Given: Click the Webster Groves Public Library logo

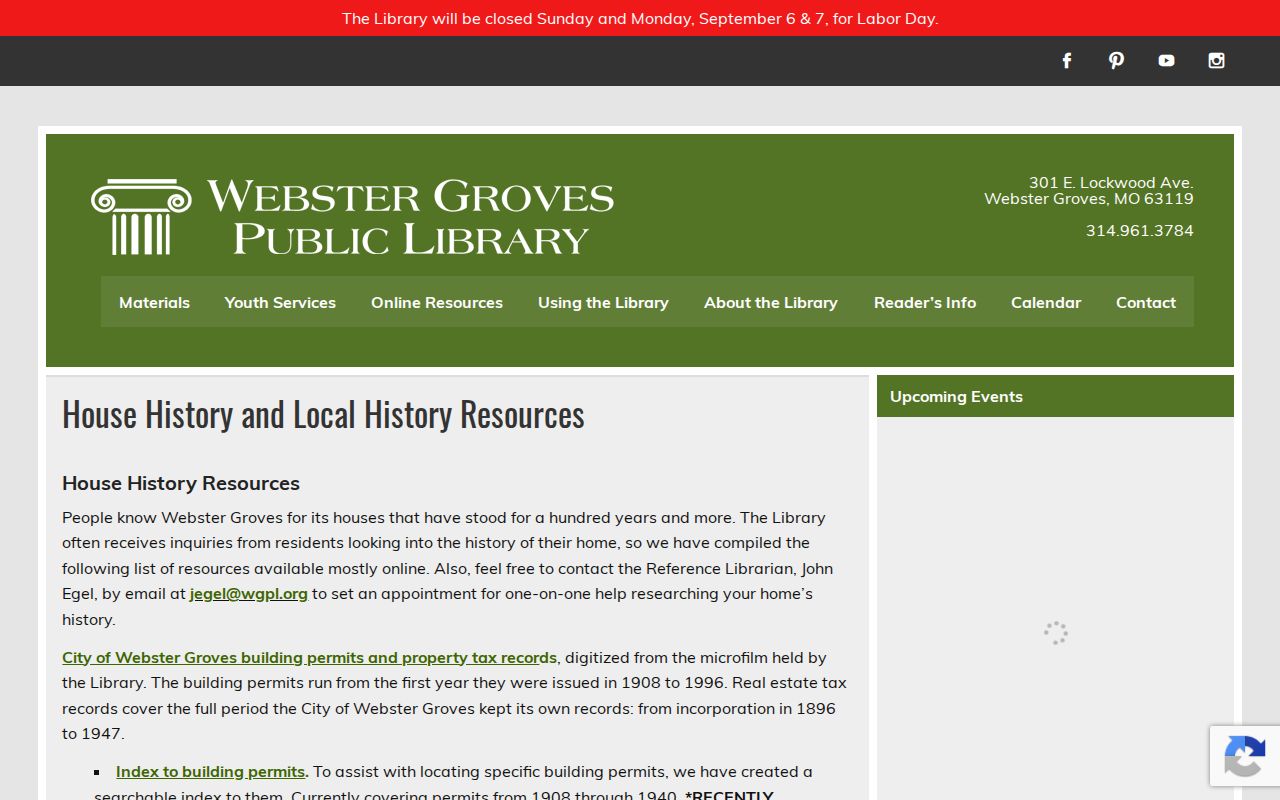Looking at the screenshot, I should coord(352,217).
